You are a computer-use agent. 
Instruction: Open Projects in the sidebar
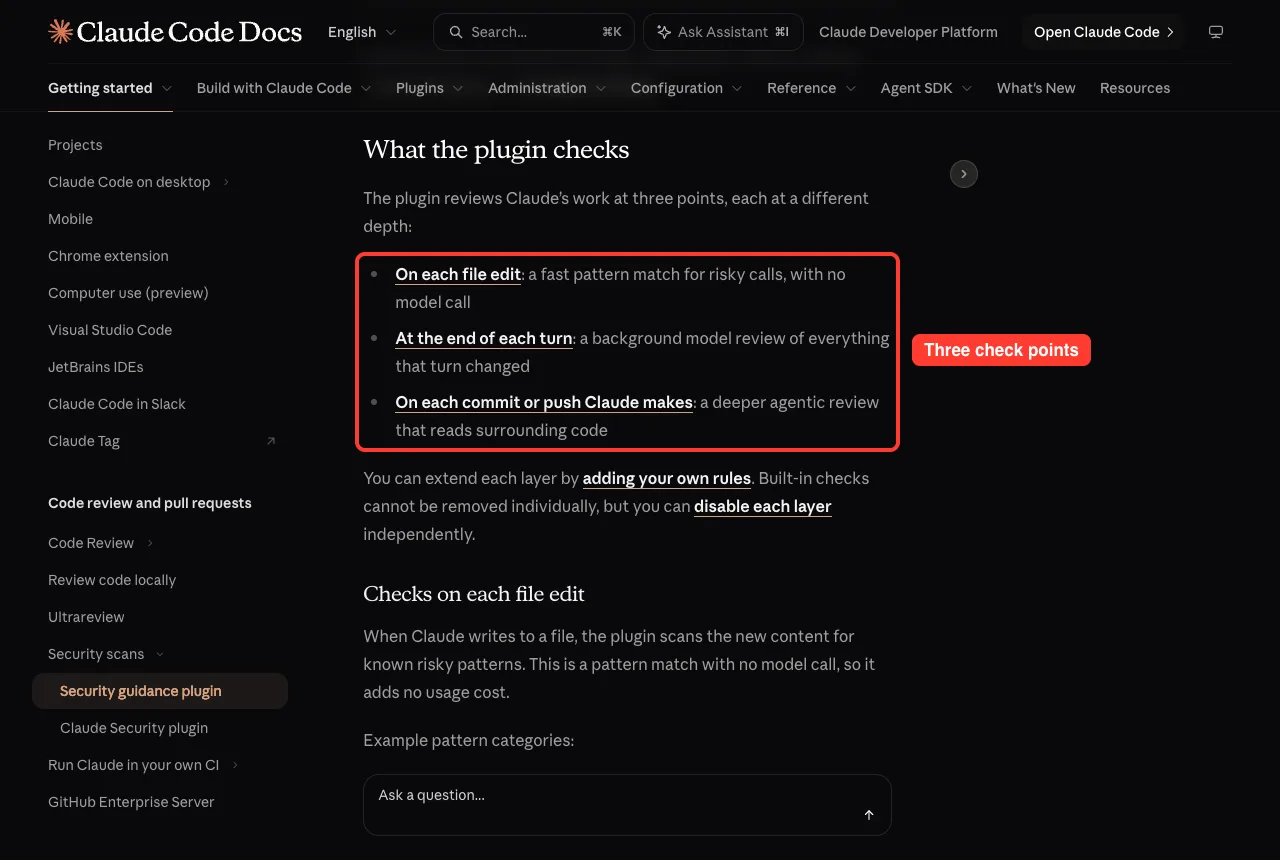click(75, 145)
